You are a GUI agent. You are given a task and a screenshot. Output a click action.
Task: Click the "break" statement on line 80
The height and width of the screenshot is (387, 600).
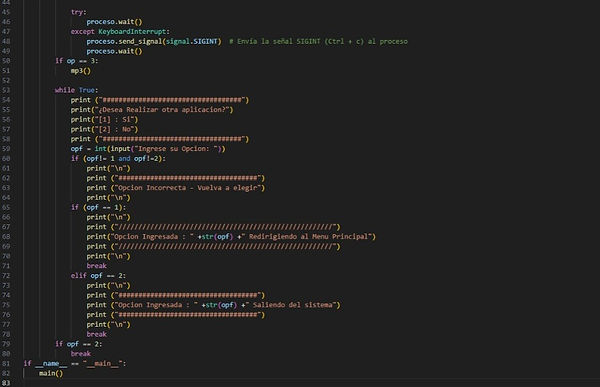(x=80, y=354)
